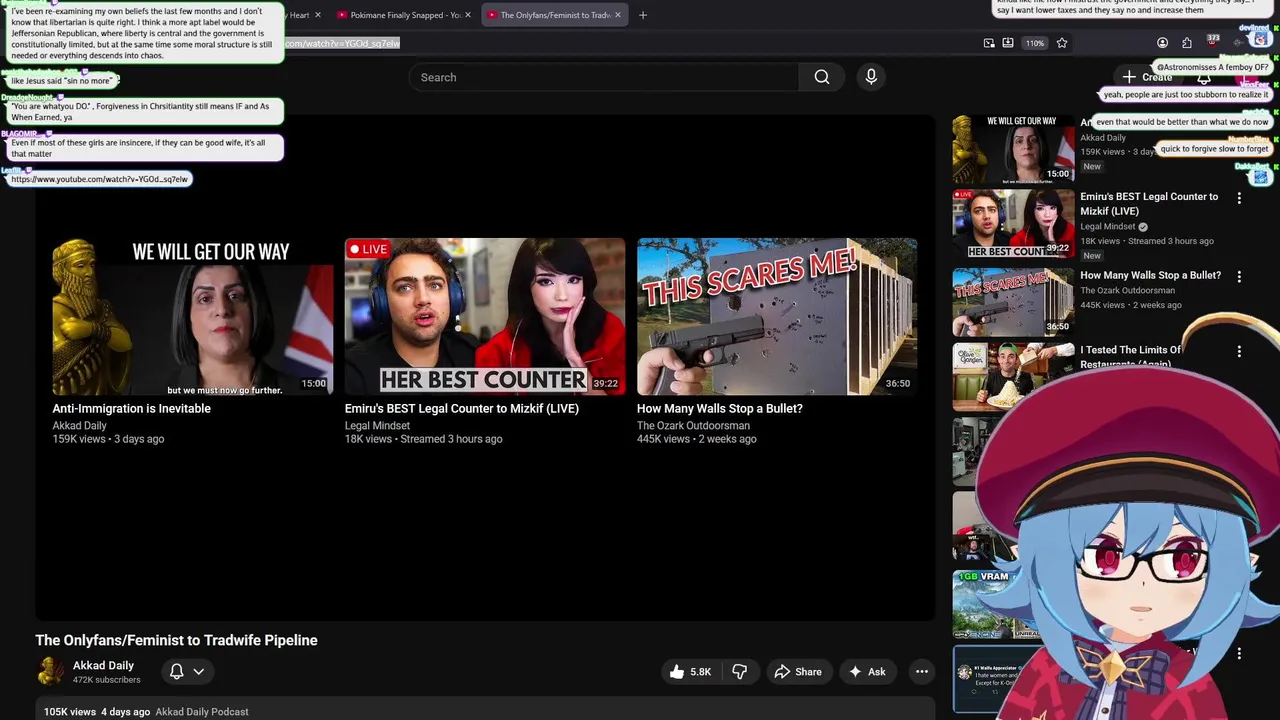Open sidebar title How Many Walls Stop a Bullet?
1280x720 pixels.
(1150, 275)
